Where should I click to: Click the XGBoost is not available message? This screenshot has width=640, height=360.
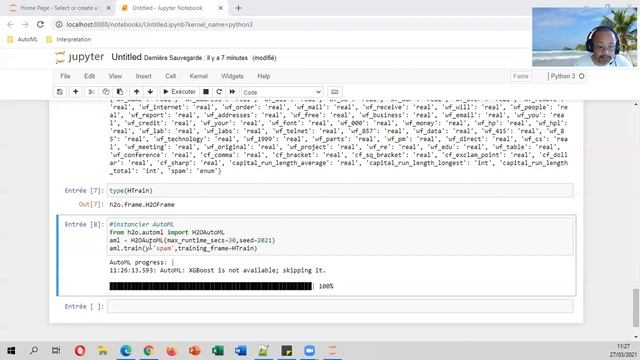218,270
